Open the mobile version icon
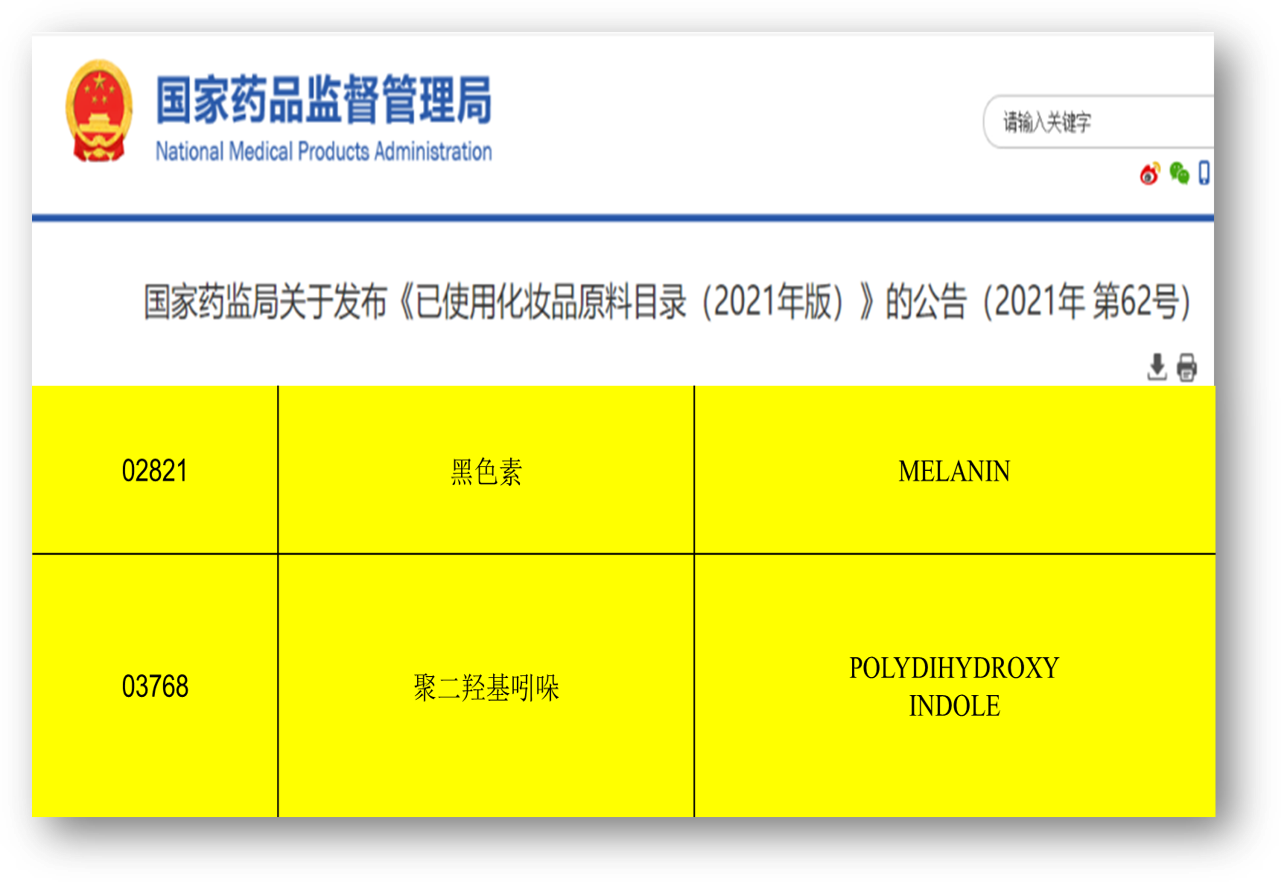 1204,173
